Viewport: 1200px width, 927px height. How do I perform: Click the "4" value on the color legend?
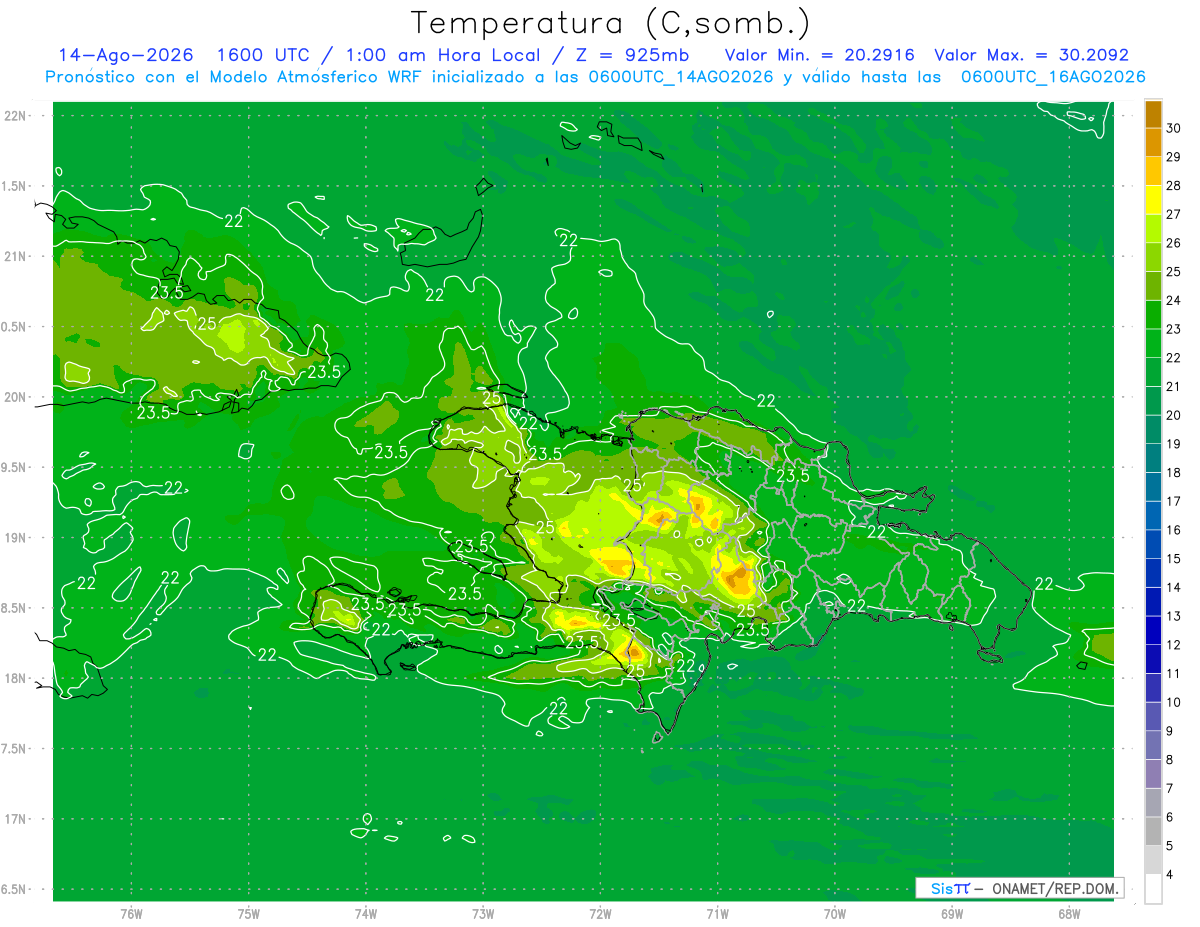point(1171,875)
